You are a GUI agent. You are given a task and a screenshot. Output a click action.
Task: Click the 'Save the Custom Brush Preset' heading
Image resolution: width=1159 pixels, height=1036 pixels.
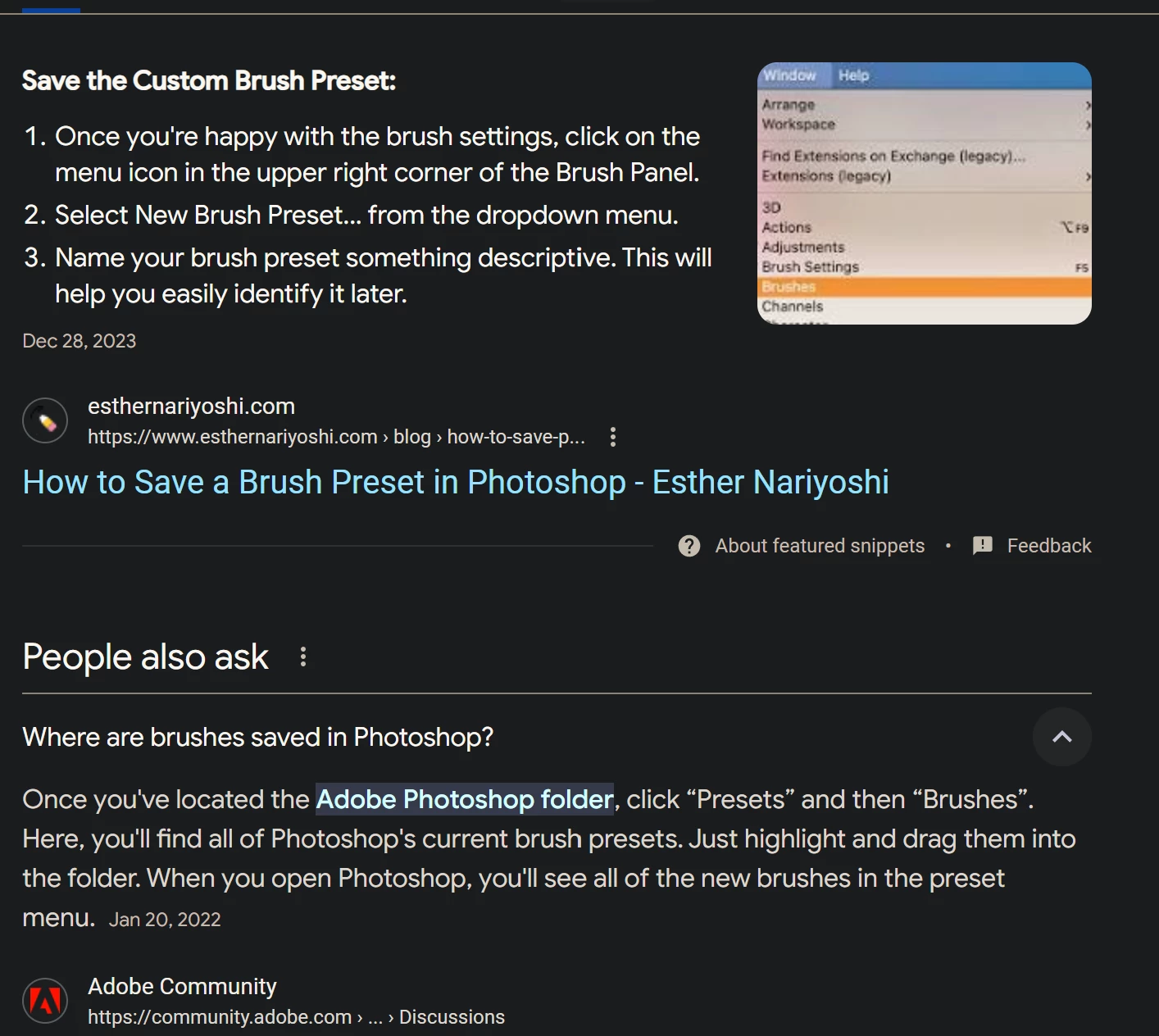tap(209, 80)
